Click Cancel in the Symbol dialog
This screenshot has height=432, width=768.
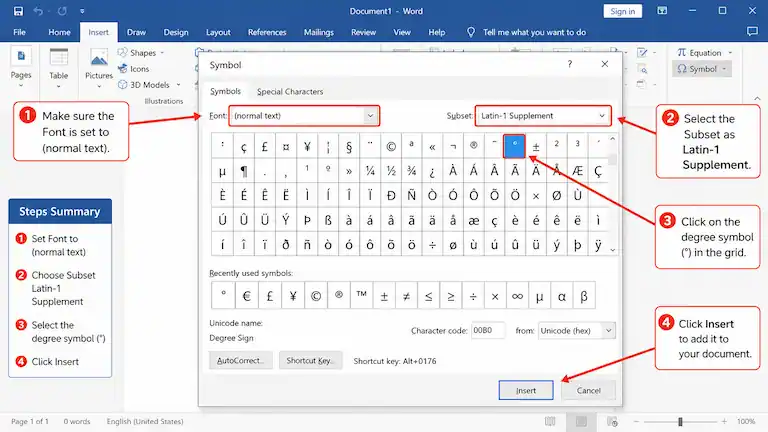pos(588,390)
